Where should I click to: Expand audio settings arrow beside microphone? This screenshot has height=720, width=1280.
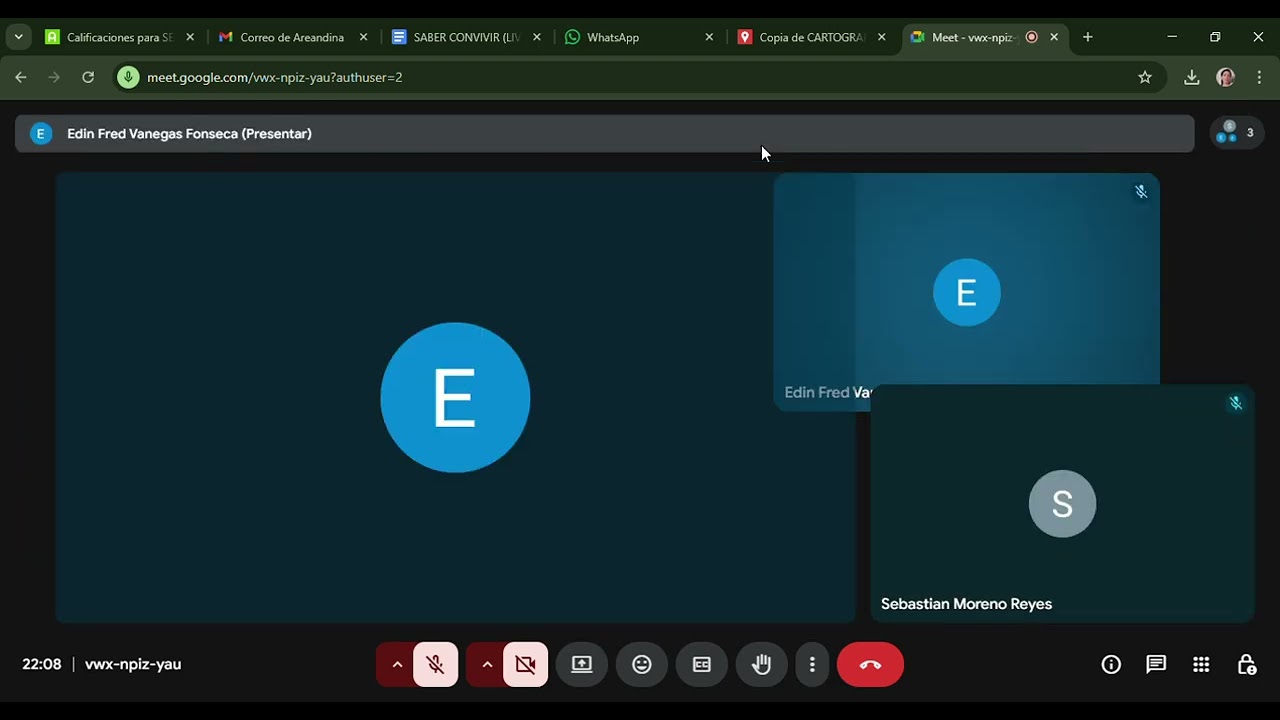(x=397, y=664)
